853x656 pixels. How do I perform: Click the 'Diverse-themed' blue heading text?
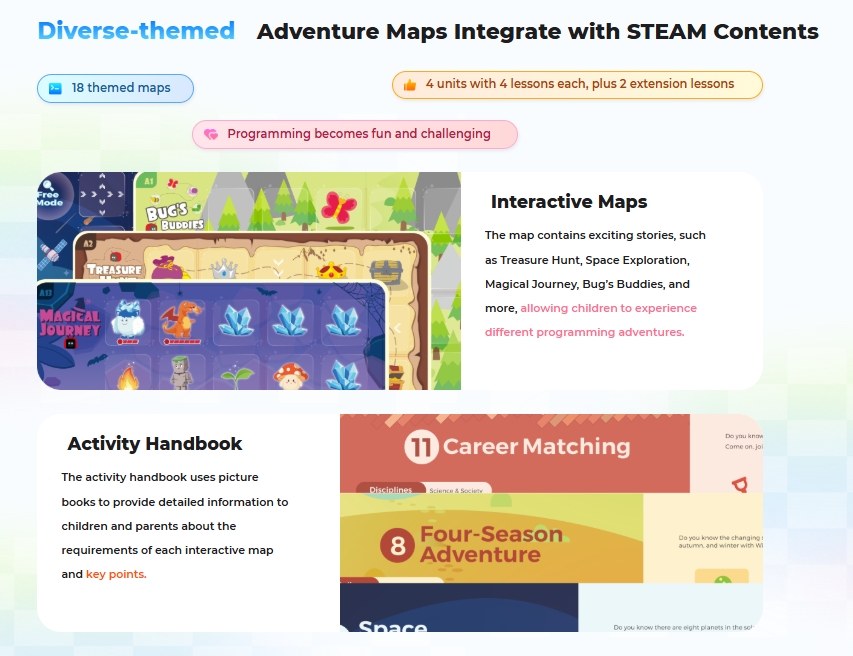(136, 30)
